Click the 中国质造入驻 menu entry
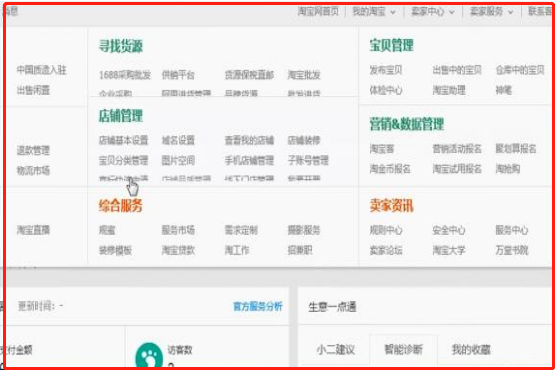 click(x=41, y=70)
